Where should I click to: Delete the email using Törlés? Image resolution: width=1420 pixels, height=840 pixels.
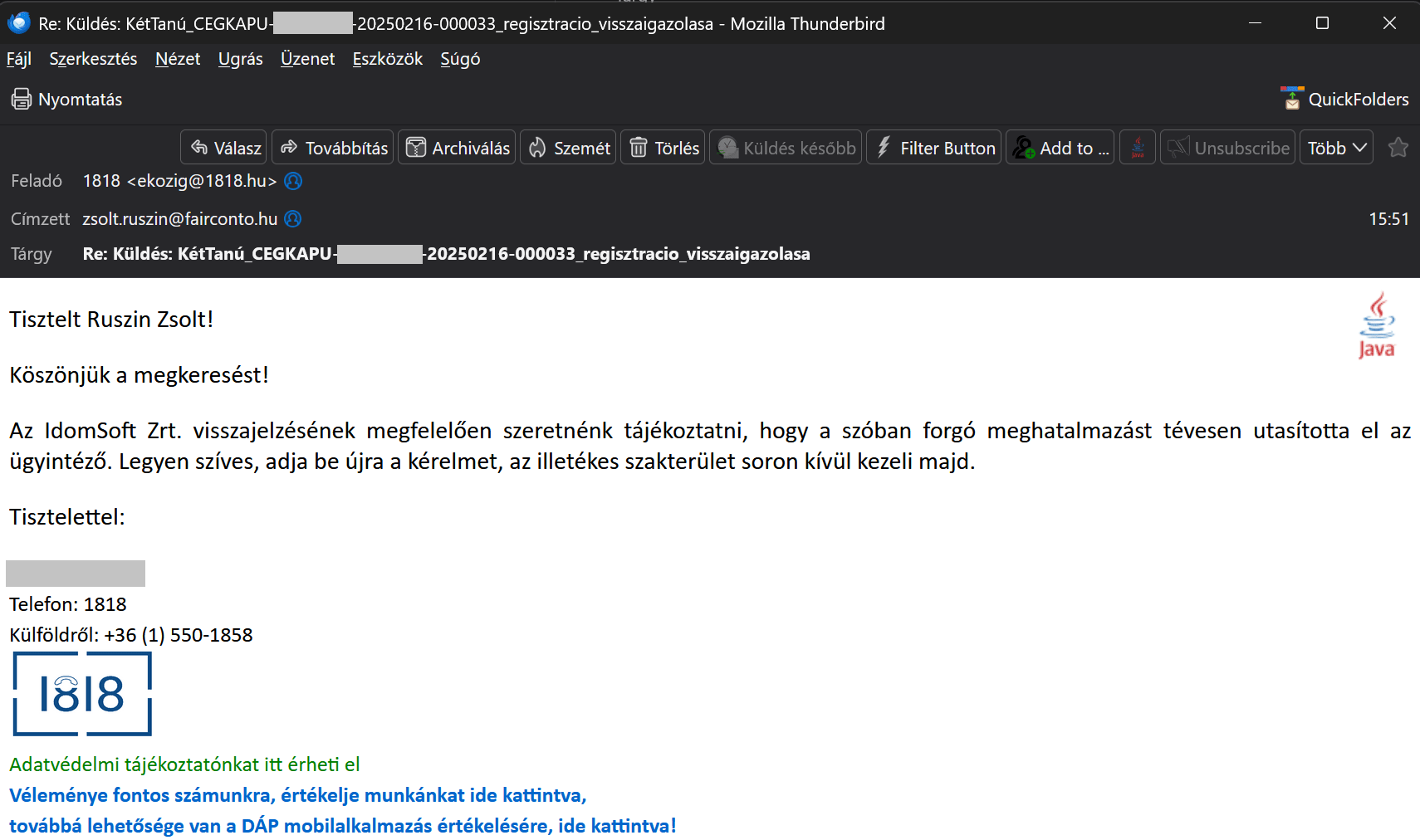point(663,148)
